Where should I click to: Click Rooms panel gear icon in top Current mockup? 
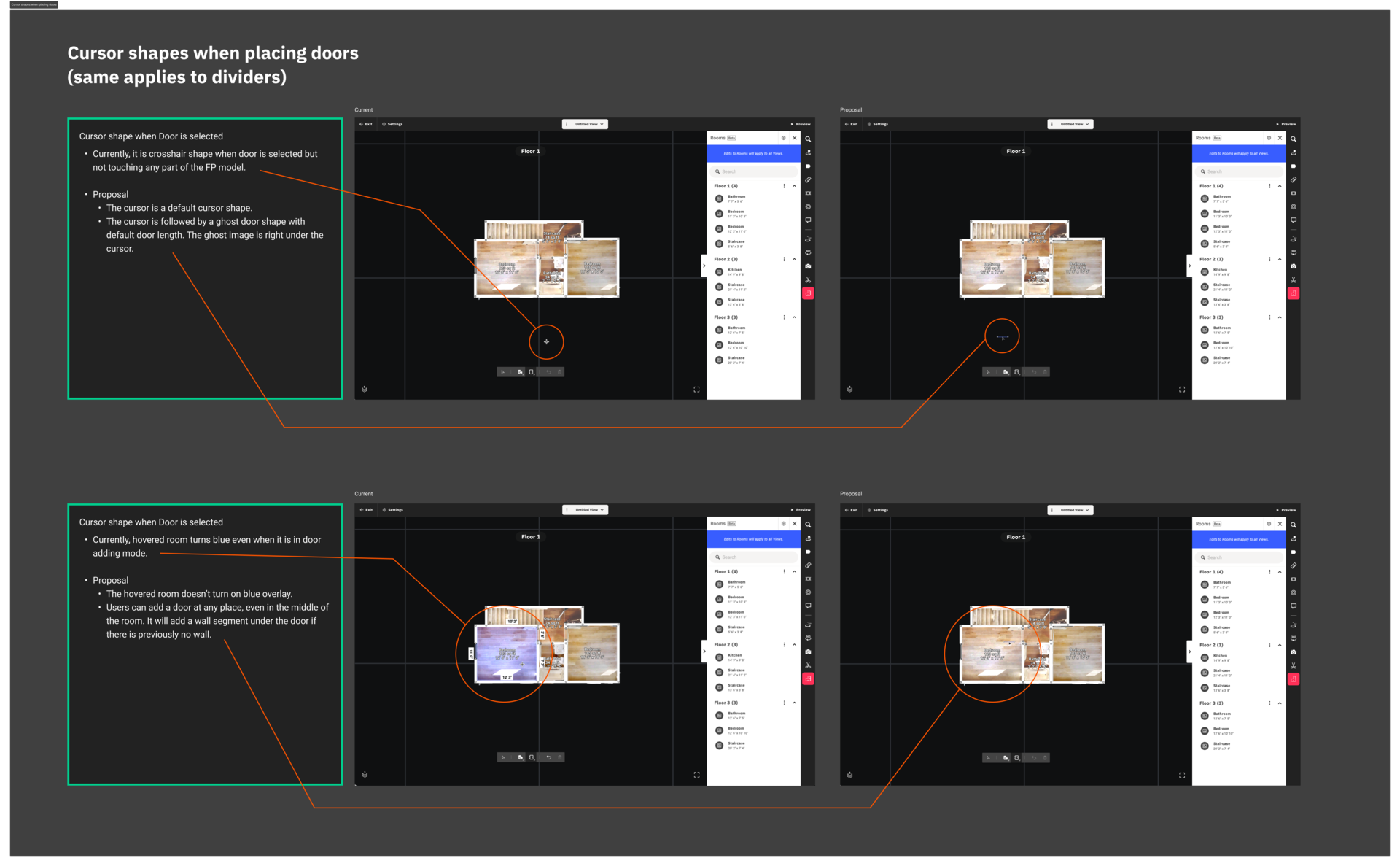(x=784, y=138)
